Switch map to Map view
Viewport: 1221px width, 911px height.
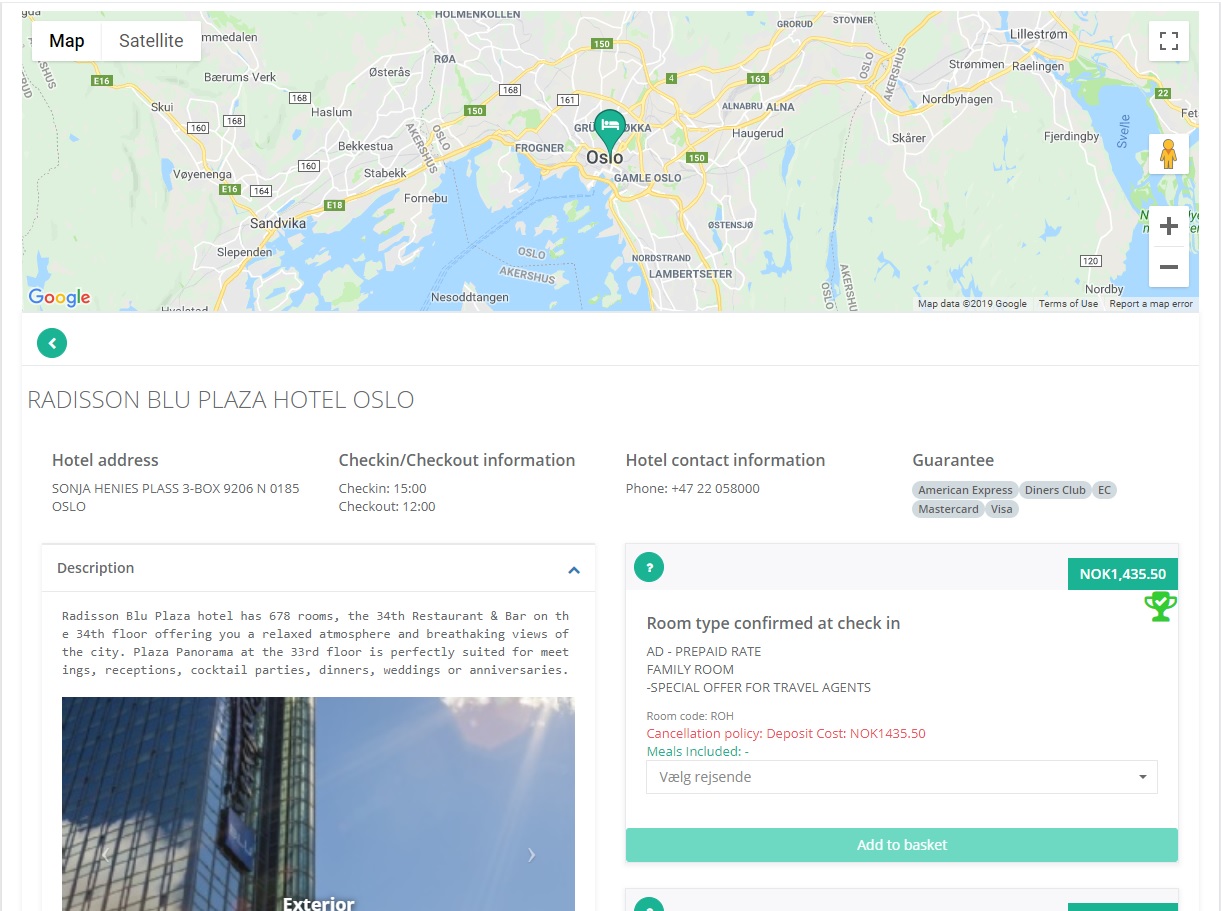click(x=67, y=41)
